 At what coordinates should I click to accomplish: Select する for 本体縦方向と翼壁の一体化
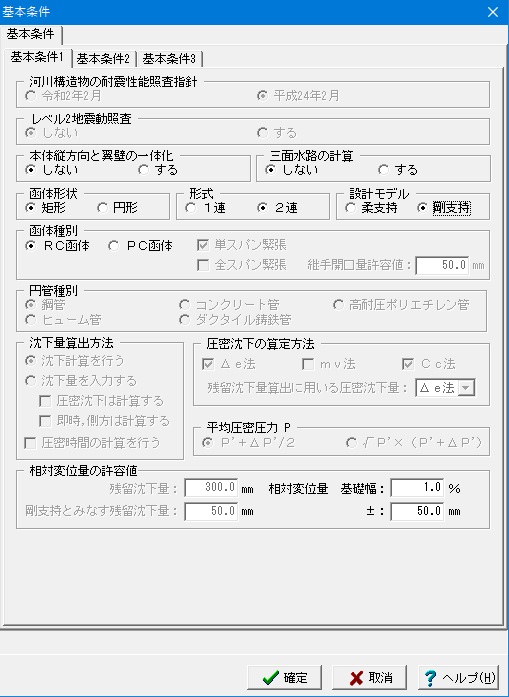point(158,170)
